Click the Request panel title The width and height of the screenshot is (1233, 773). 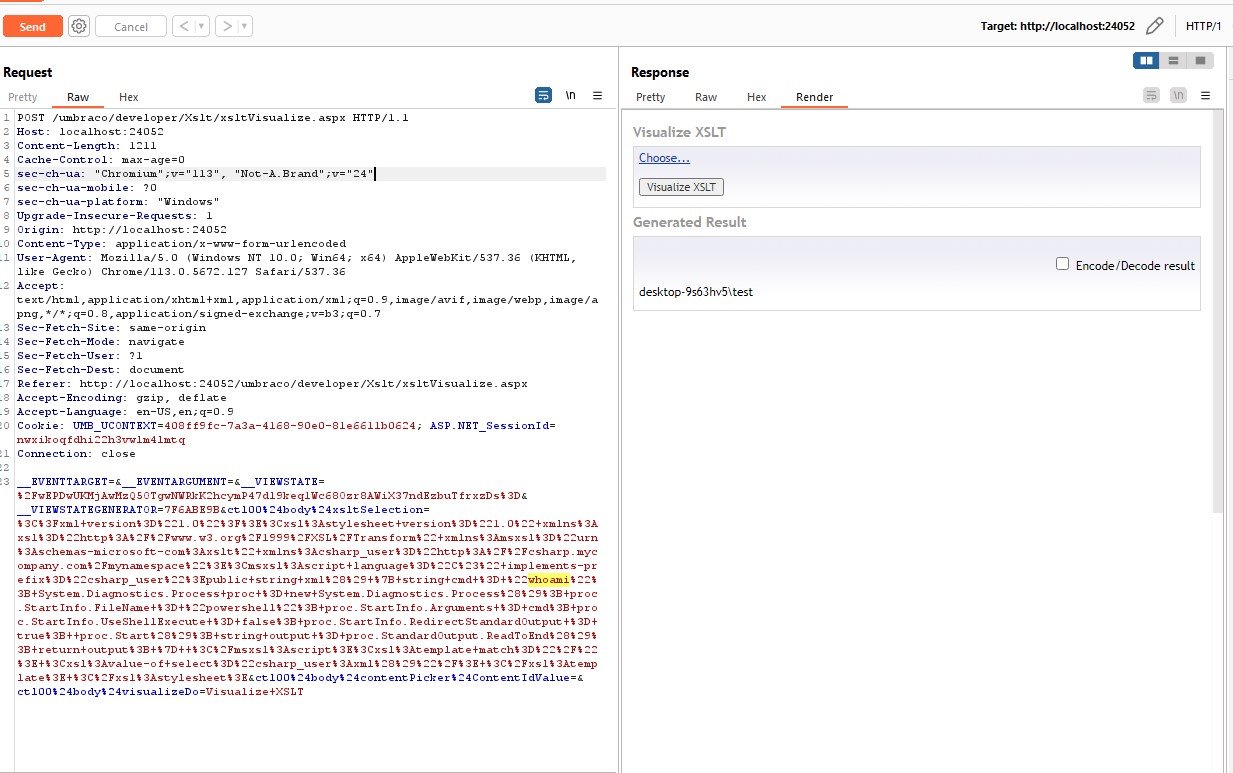click(x=28, y=72)
